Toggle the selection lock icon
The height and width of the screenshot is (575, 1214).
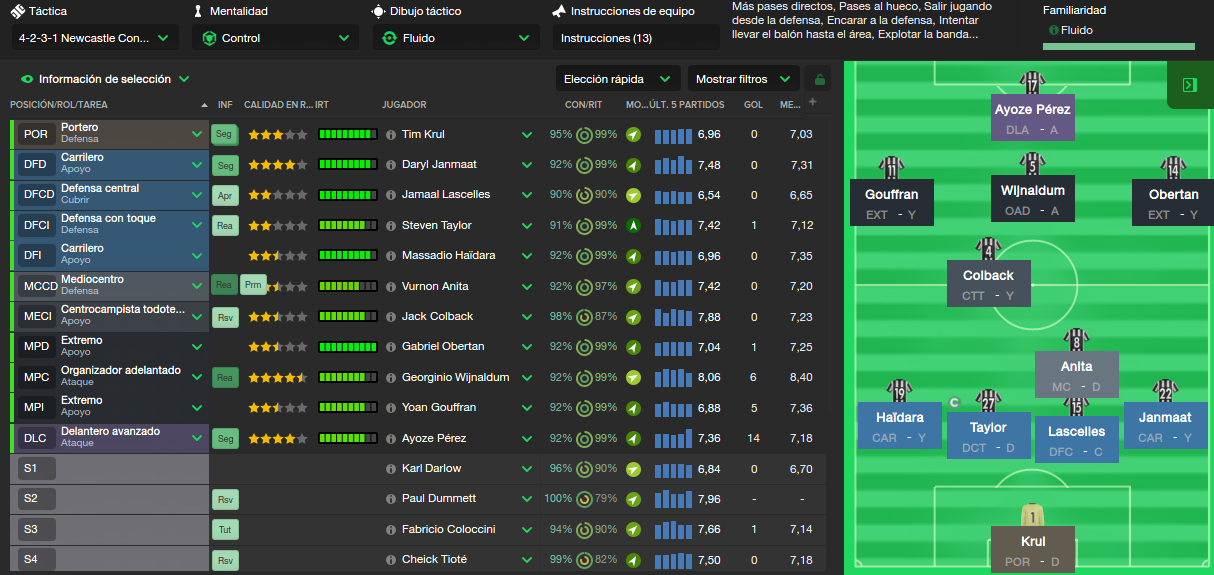[821, 79]
